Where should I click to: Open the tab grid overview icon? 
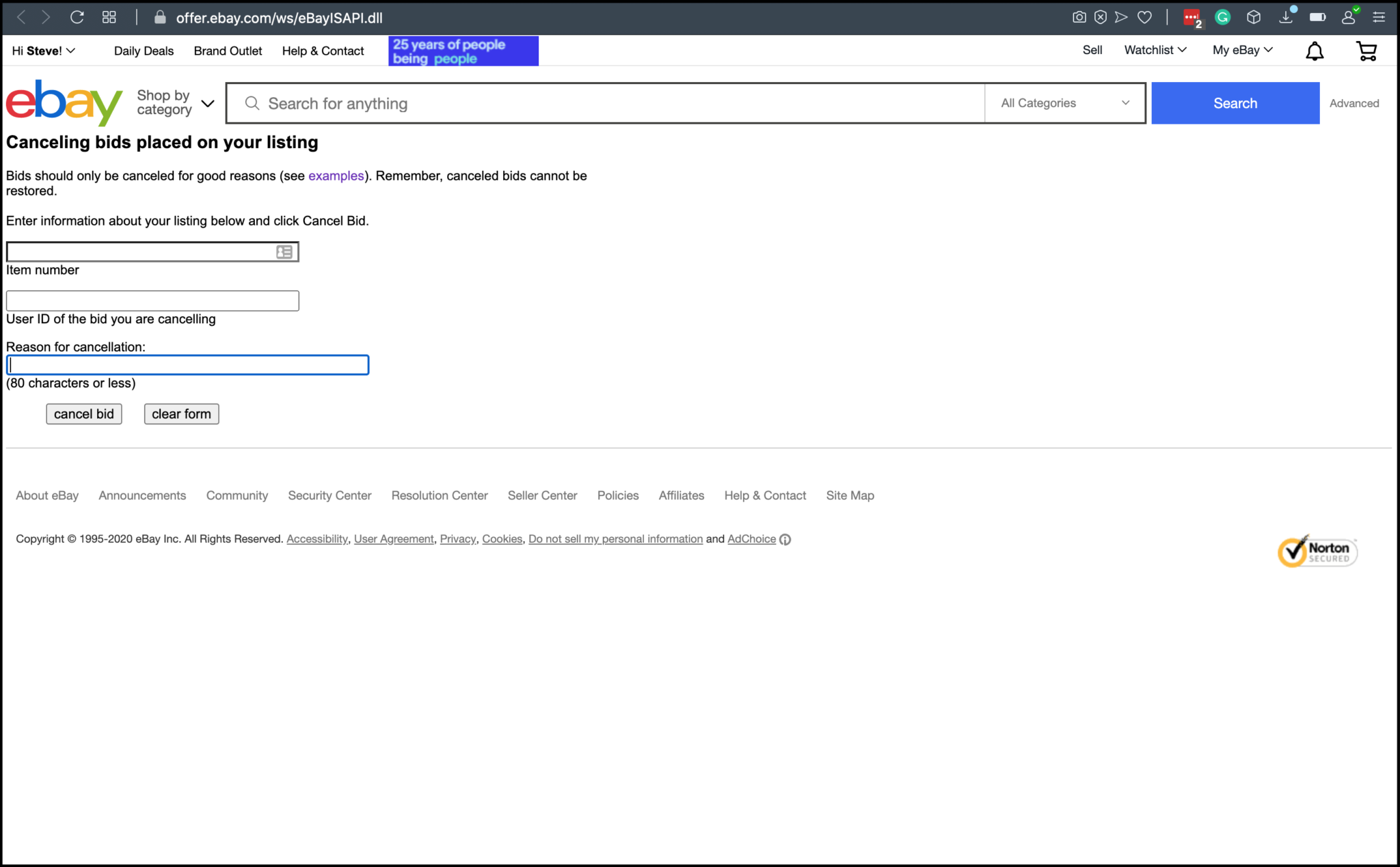[x=109, y=18]
